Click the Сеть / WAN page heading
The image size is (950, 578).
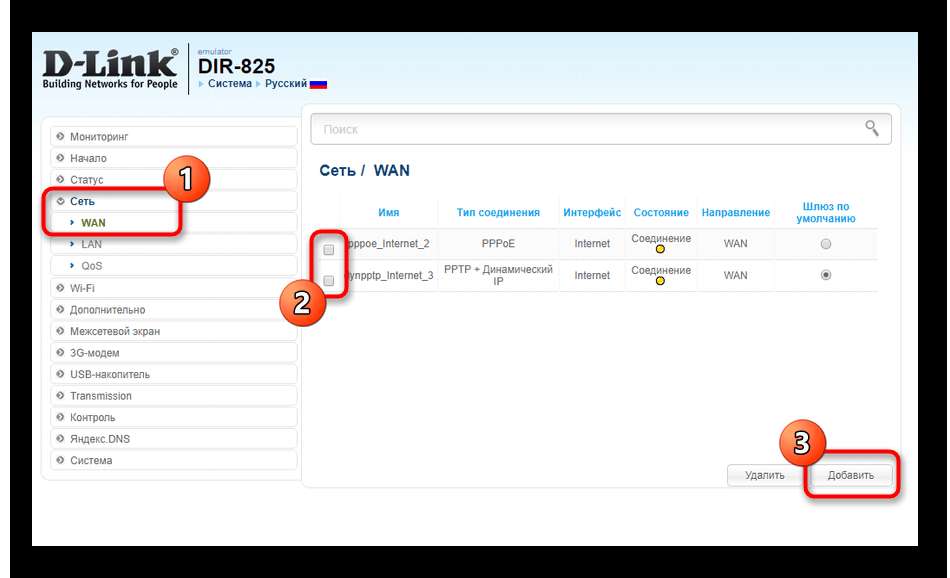pos(364,171)
